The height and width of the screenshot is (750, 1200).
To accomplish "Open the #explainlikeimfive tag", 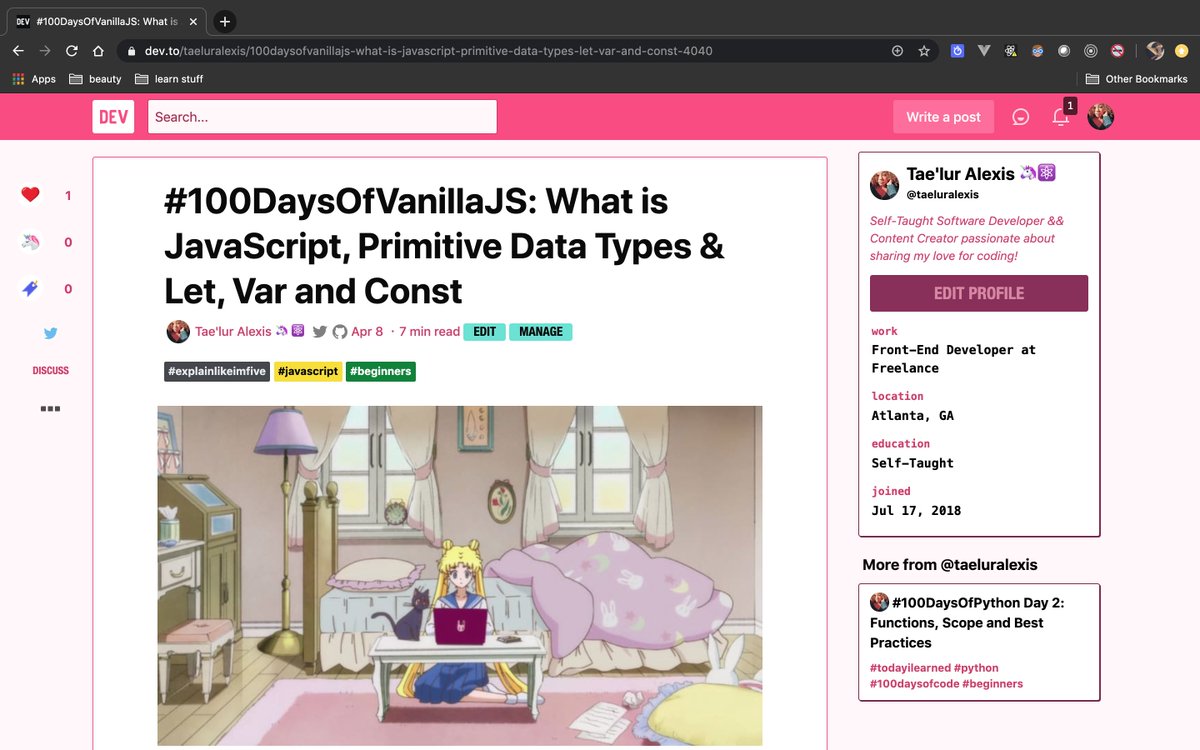I will coord(217,371).
